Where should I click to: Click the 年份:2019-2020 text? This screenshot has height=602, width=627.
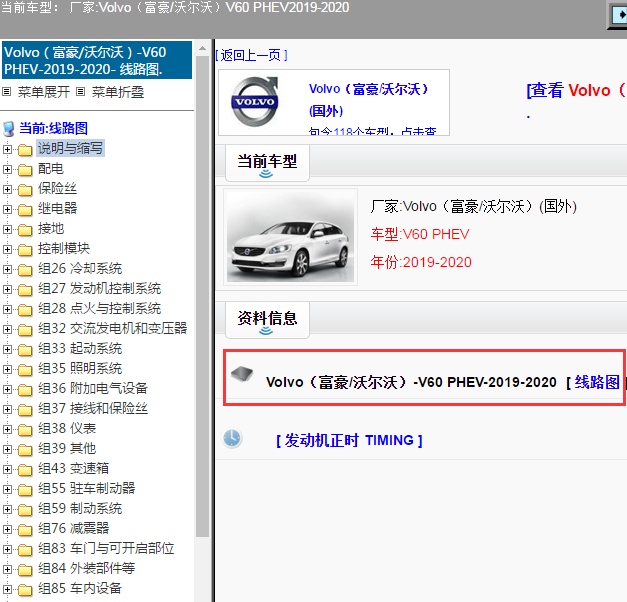coord(421,262)
